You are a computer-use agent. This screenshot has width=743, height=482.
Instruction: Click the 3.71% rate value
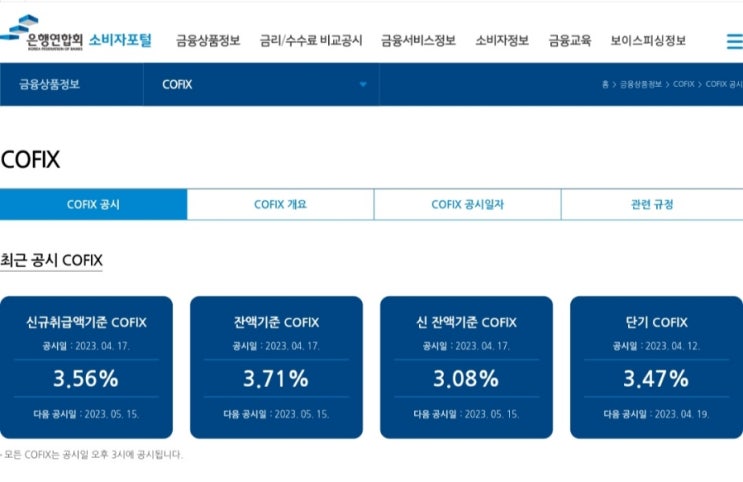(x=276, y=379)
